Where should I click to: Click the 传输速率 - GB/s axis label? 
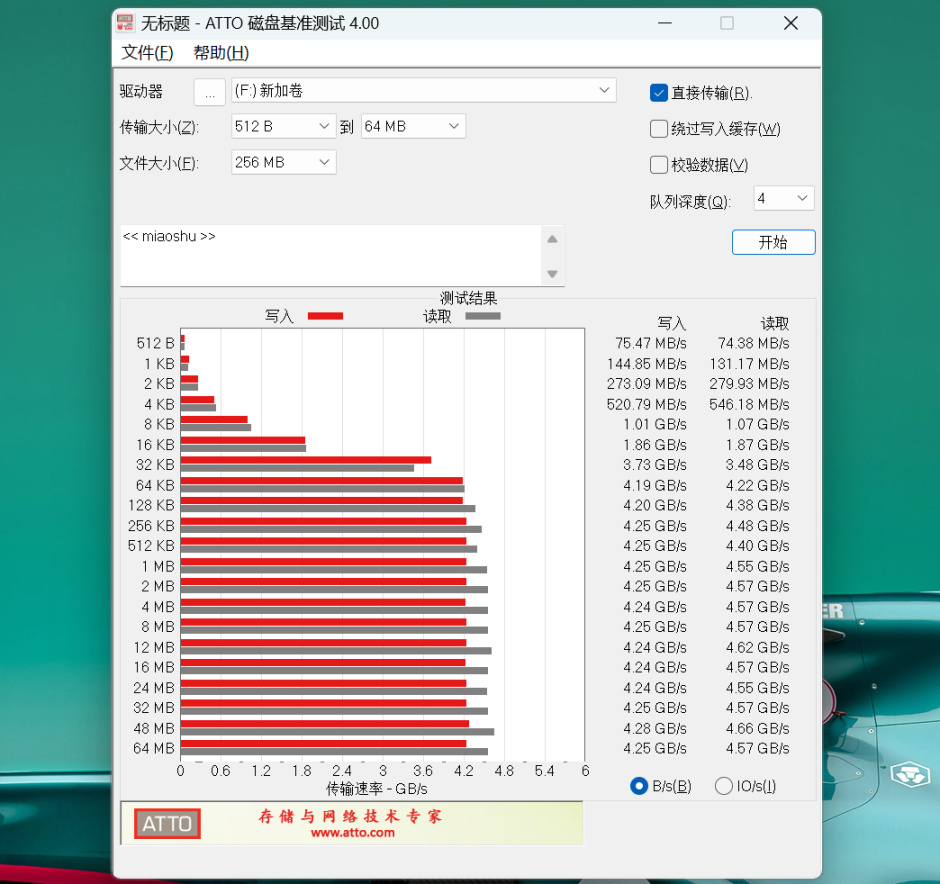[376, 789]
